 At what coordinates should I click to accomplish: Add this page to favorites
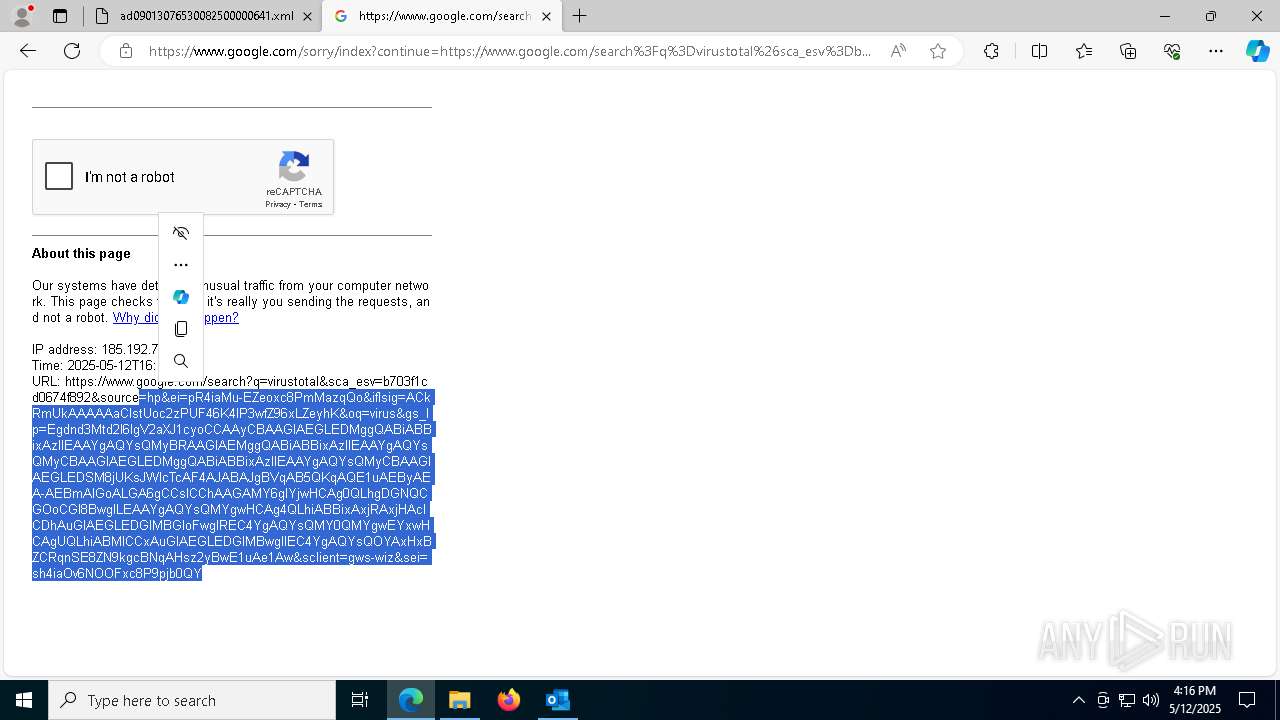click(938, 51)
